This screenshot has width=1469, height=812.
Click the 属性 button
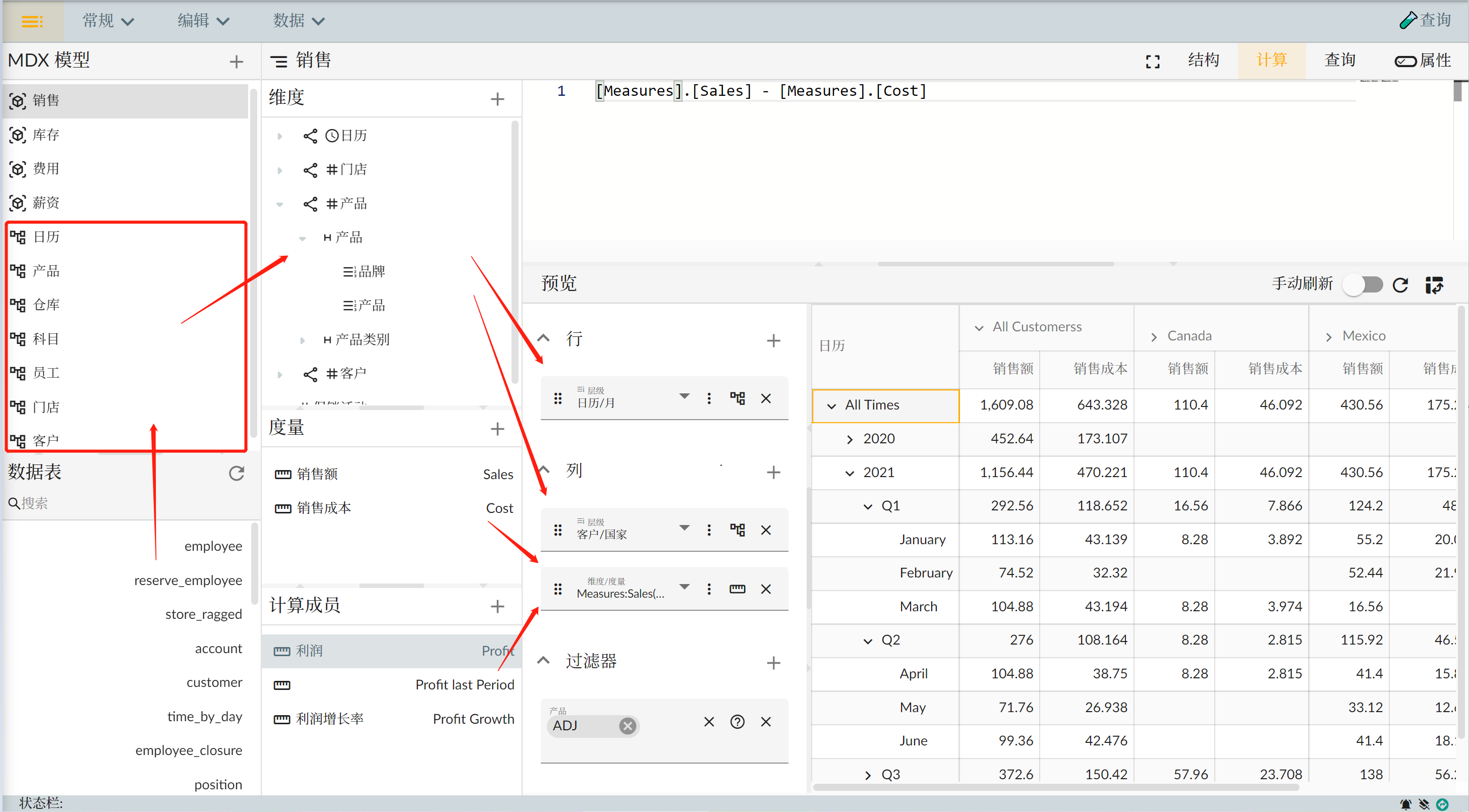pos(1423,61)
